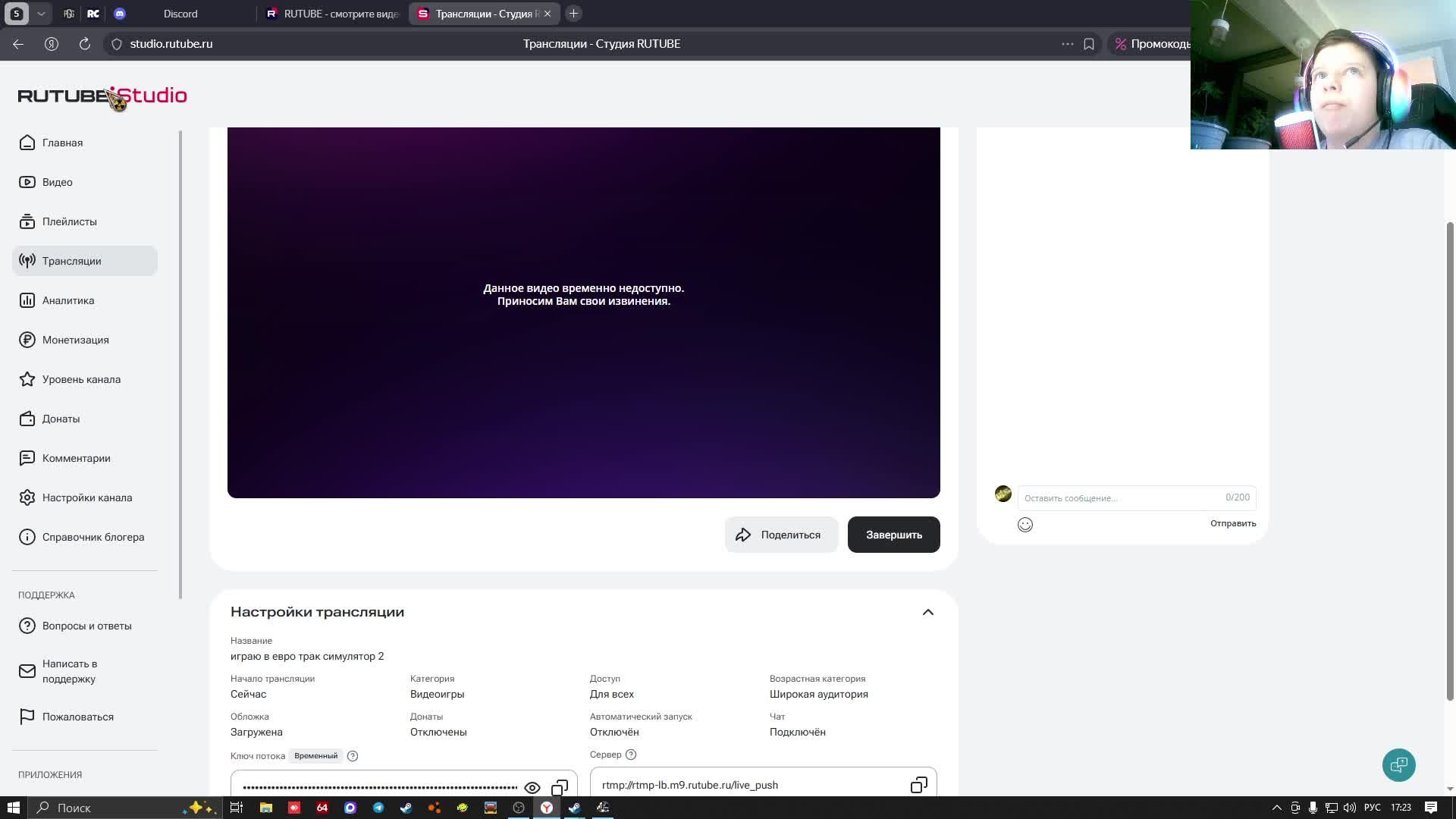This screenshot has height=819, width=1456.
Task: Open Steam from the Windows taskbar
Action: click(x=406, y=808)
